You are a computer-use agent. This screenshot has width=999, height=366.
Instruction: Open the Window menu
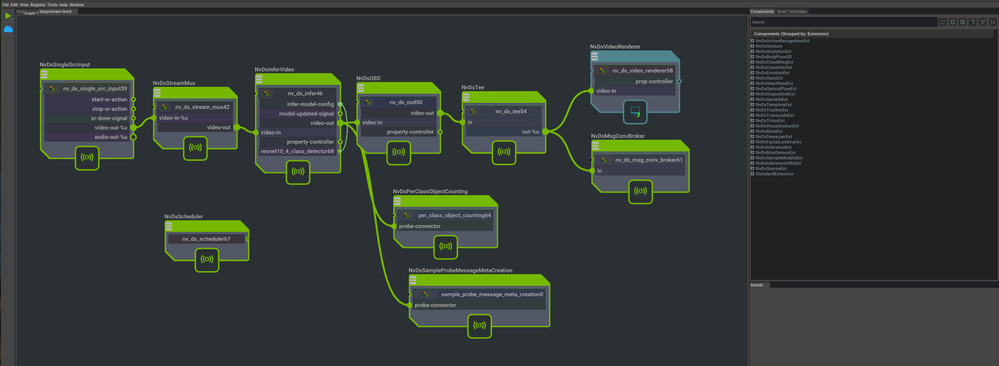coord(76,4)
